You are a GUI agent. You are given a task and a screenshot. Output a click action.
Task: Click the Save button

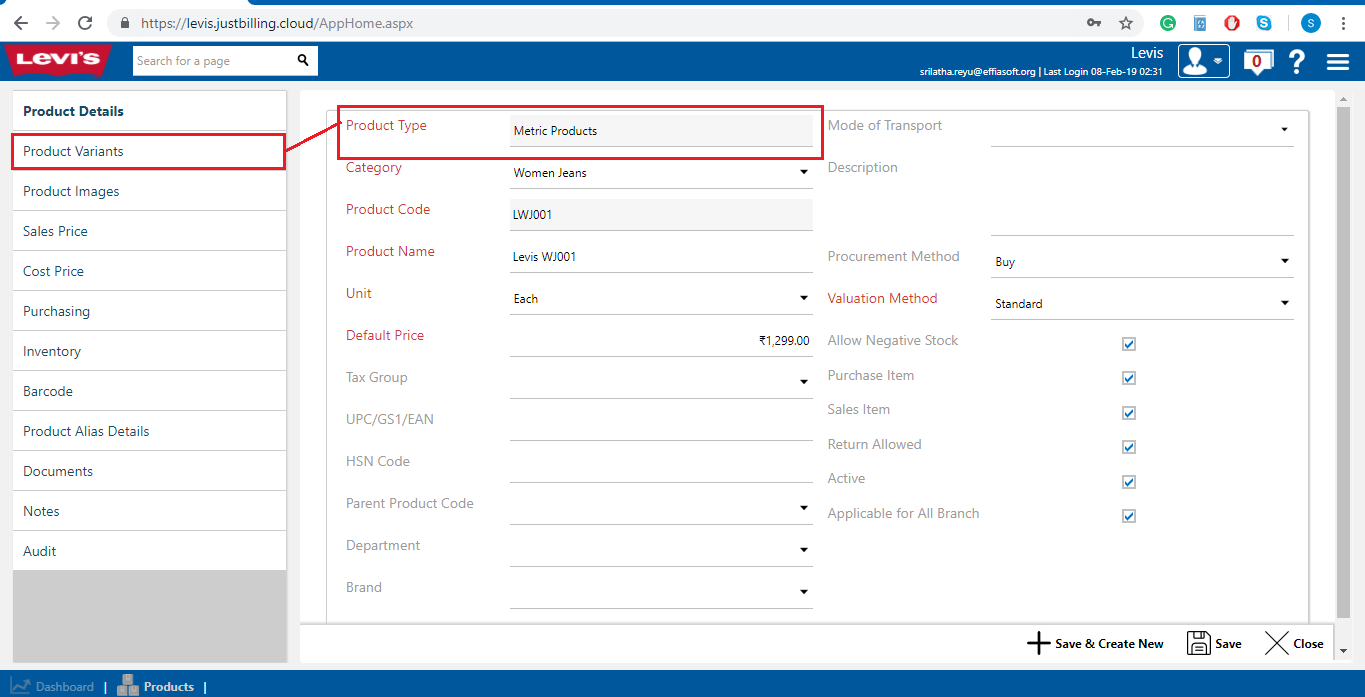1214,643
